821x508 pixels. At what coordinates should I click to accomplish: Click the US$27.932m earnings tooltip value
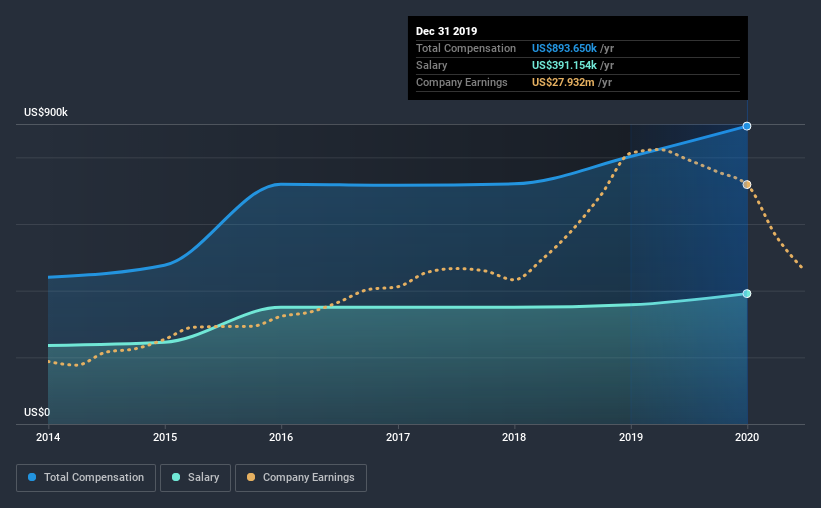563,82
